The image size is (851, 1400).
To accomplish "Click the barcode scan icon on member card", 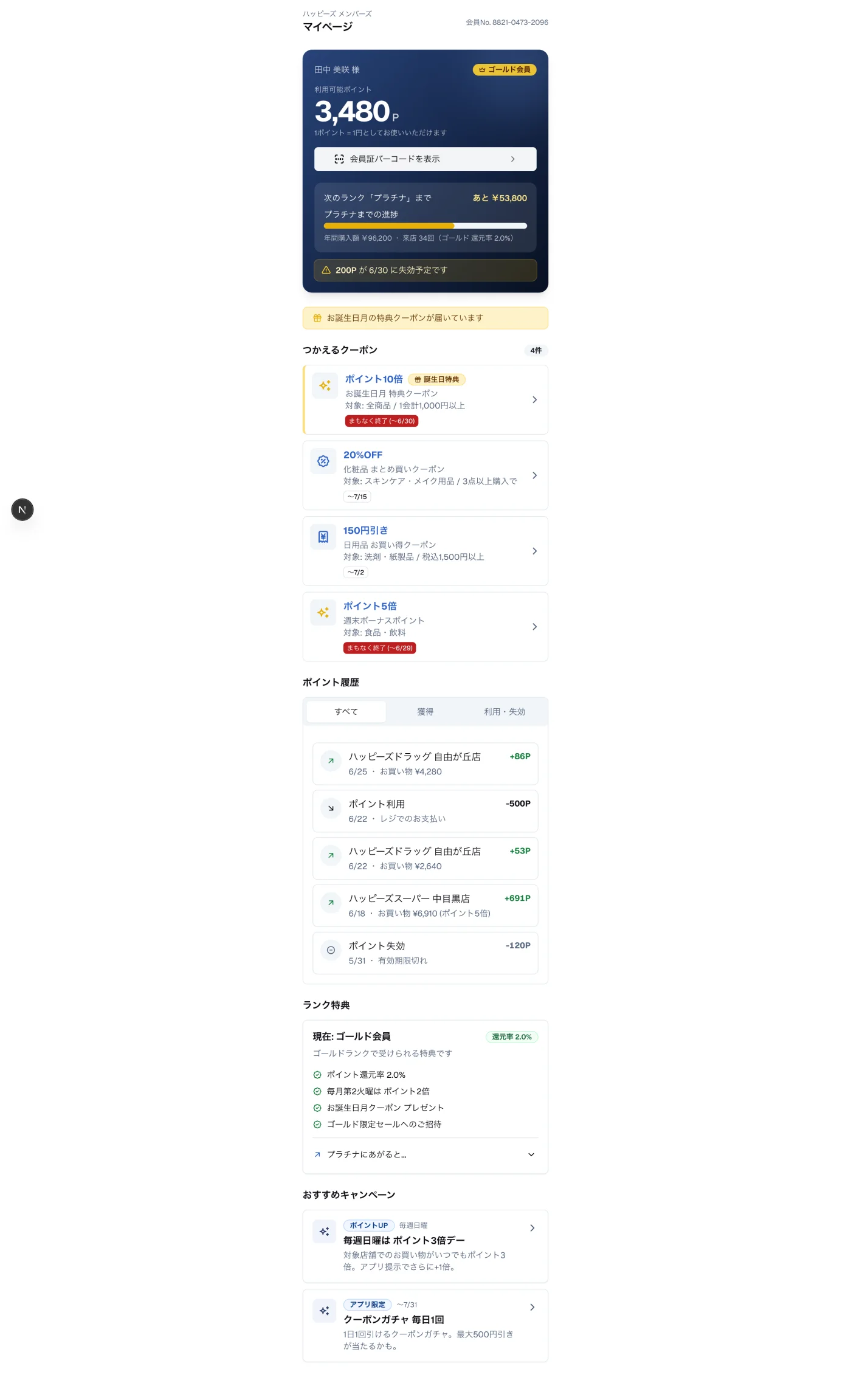I will pyautogui.click(x=339, y=159).
